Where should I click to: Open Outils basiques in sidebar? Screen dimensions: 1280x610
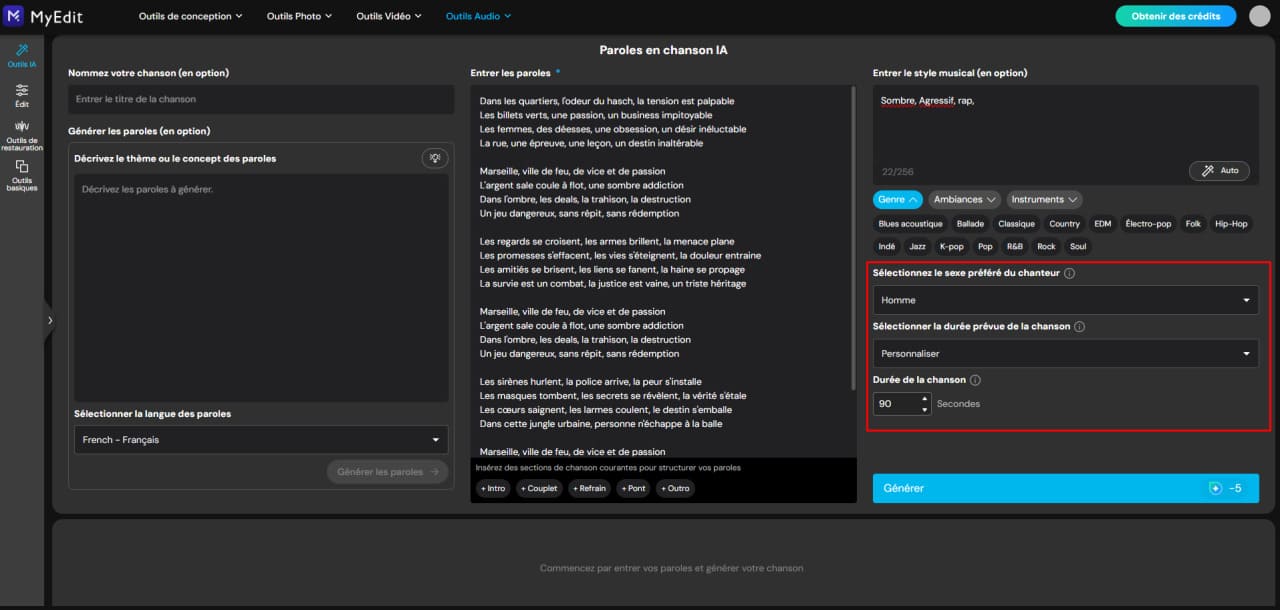click(x=22, y=176)
